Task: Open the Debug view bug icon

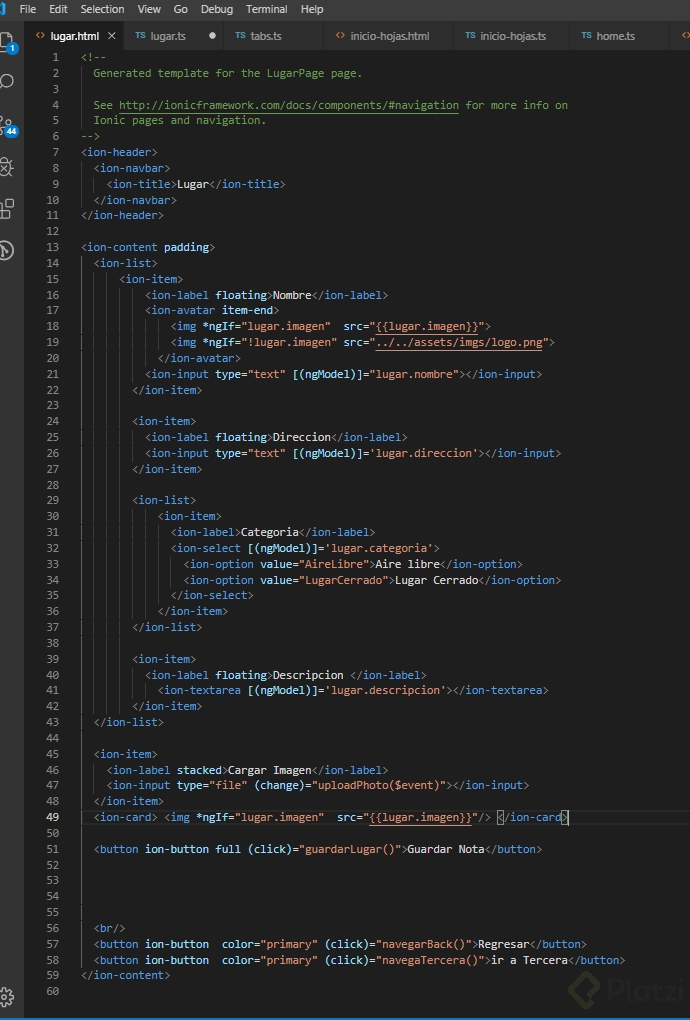Action: (x=7, y=167)
